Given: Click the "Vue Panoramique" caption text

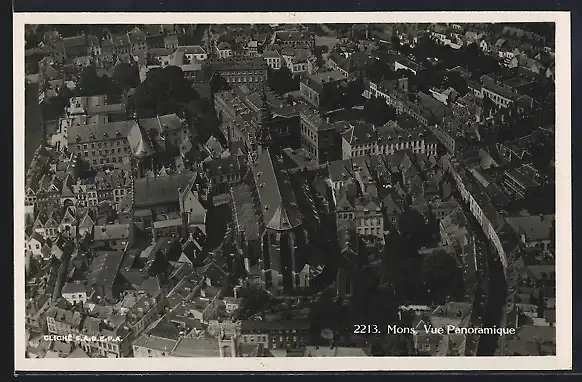Looking at the screenshot, I should point(469,330).
